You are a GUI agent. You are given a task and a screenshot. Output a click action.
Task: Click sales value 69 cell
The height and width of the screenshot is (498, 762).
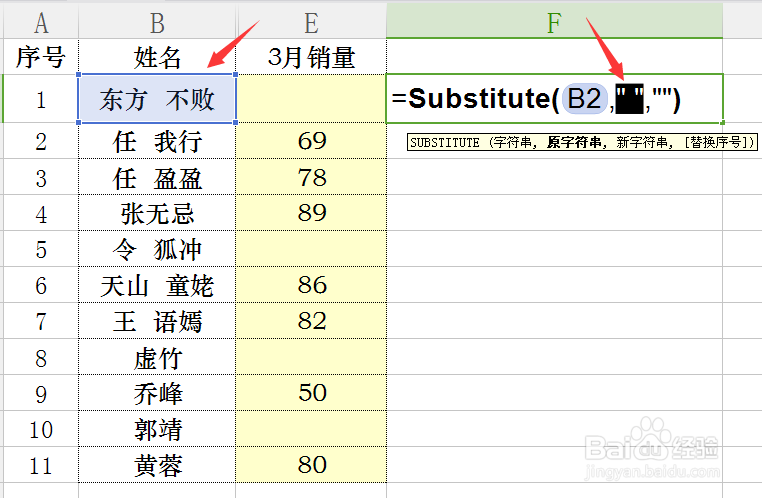point(311,141)
